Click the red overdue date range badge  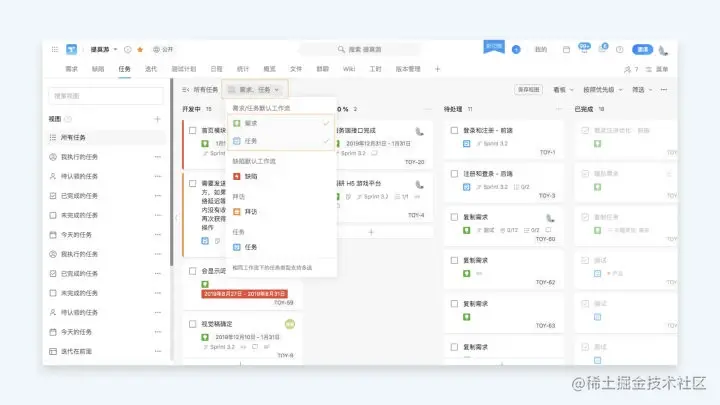point(244,294)
